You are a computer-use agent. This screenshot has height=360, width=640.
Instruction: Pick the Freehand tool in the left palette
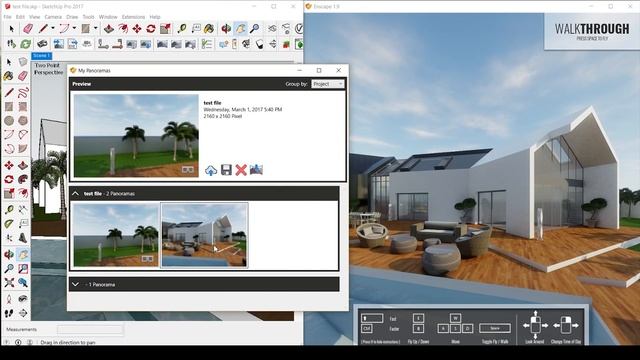coord(23,92)
